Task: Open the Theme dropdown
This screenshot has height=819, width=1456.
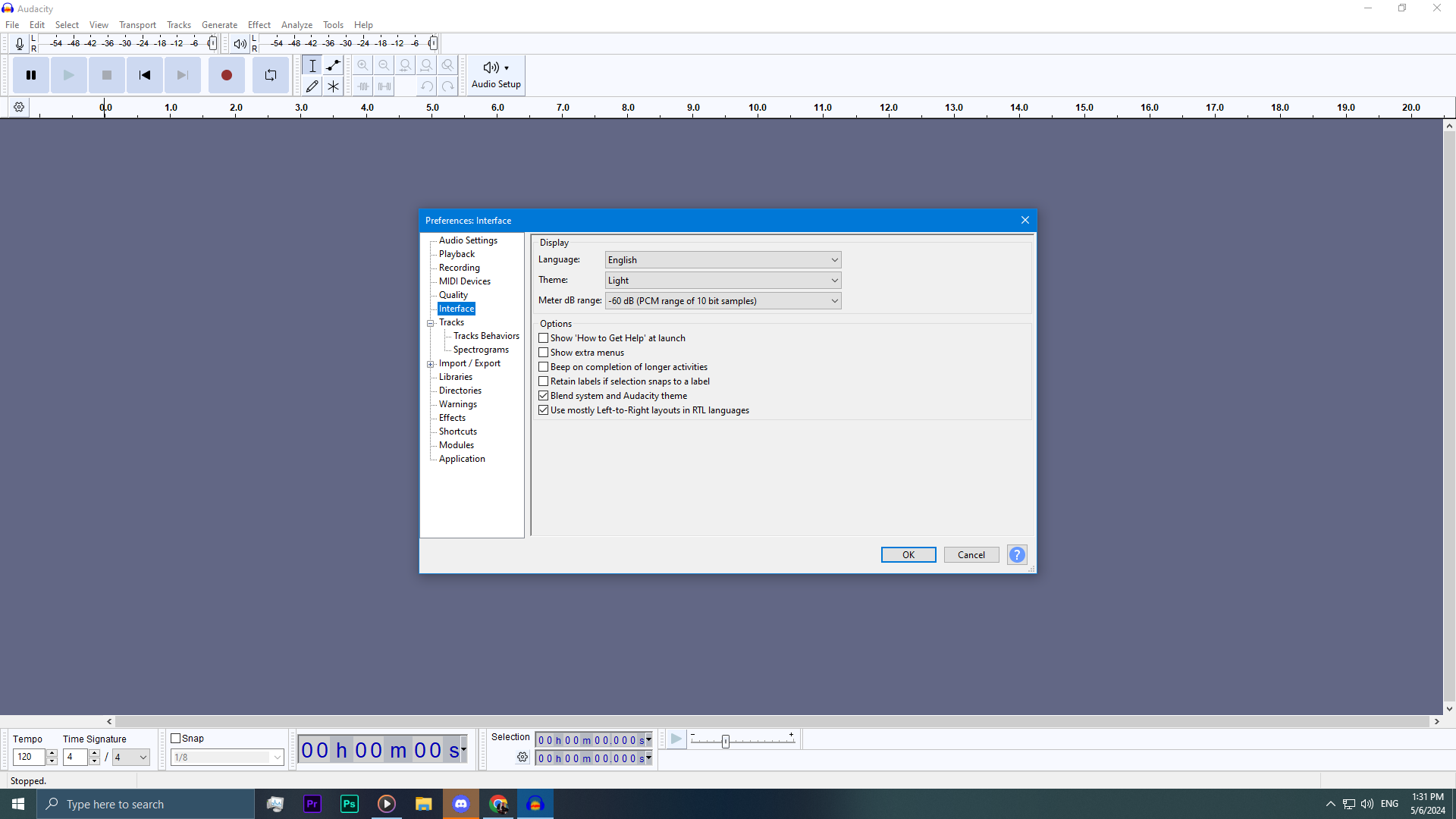Action: [723, 281]
